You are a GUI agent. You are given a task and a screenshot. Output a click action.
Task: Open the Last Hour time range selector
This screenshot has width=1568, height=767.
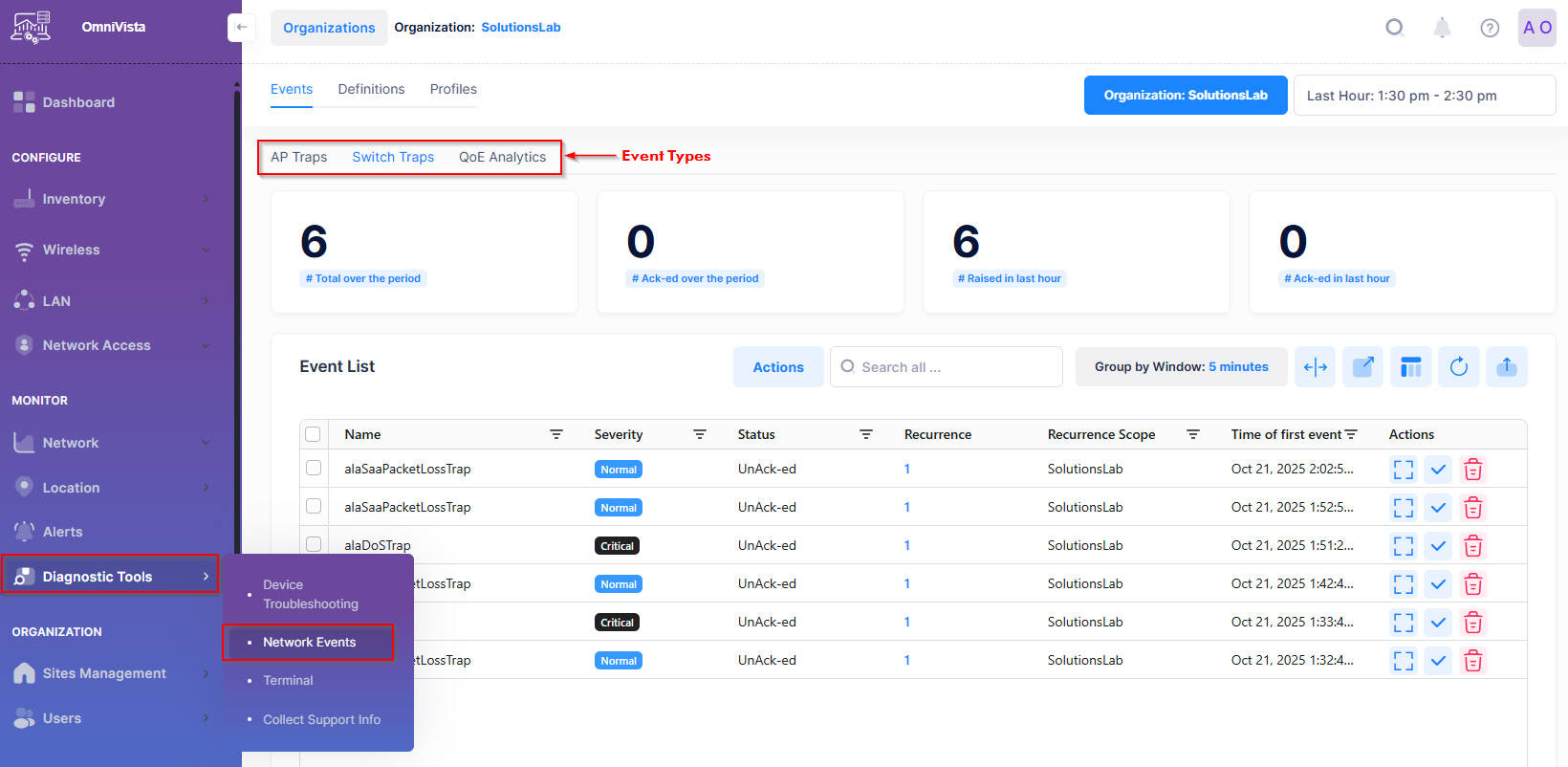pyautogui.click(x=1424, y=96)
